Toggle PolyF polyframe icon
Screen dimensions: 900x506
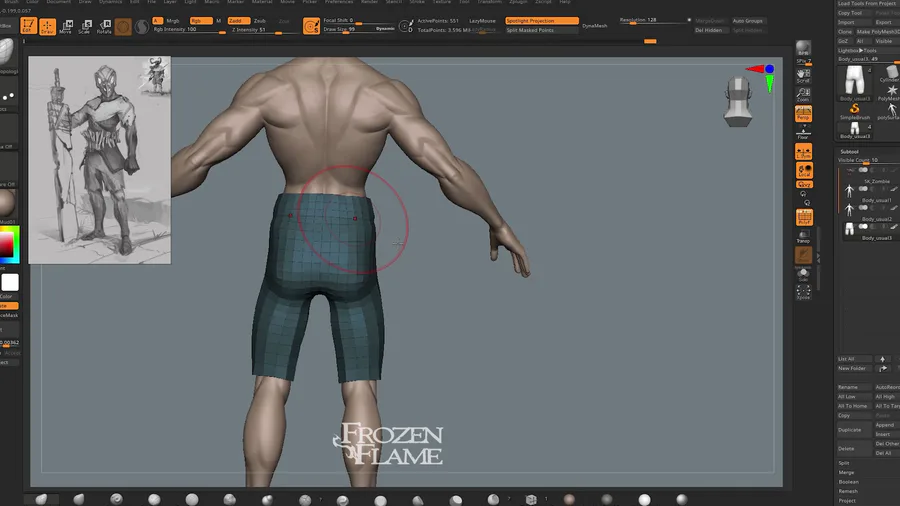pos(804,217)
